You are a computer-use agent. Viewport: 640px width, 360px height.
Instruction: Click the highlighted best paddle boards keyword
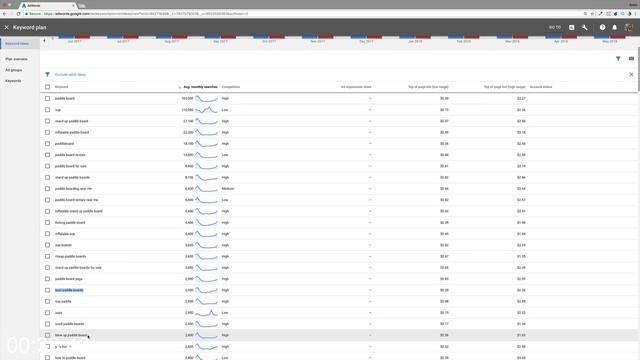(x=69, y=290)
